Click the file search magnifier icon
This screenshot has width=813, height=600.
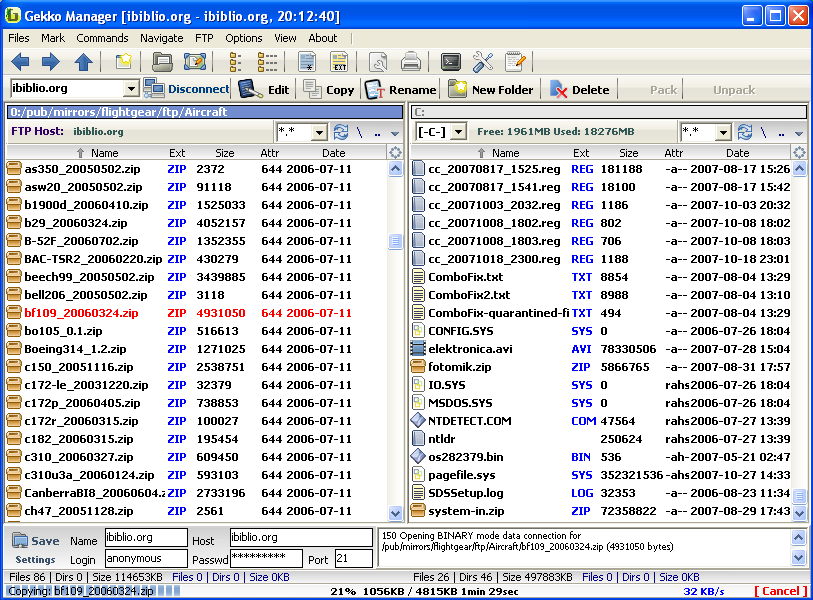[x=378, y=62]
